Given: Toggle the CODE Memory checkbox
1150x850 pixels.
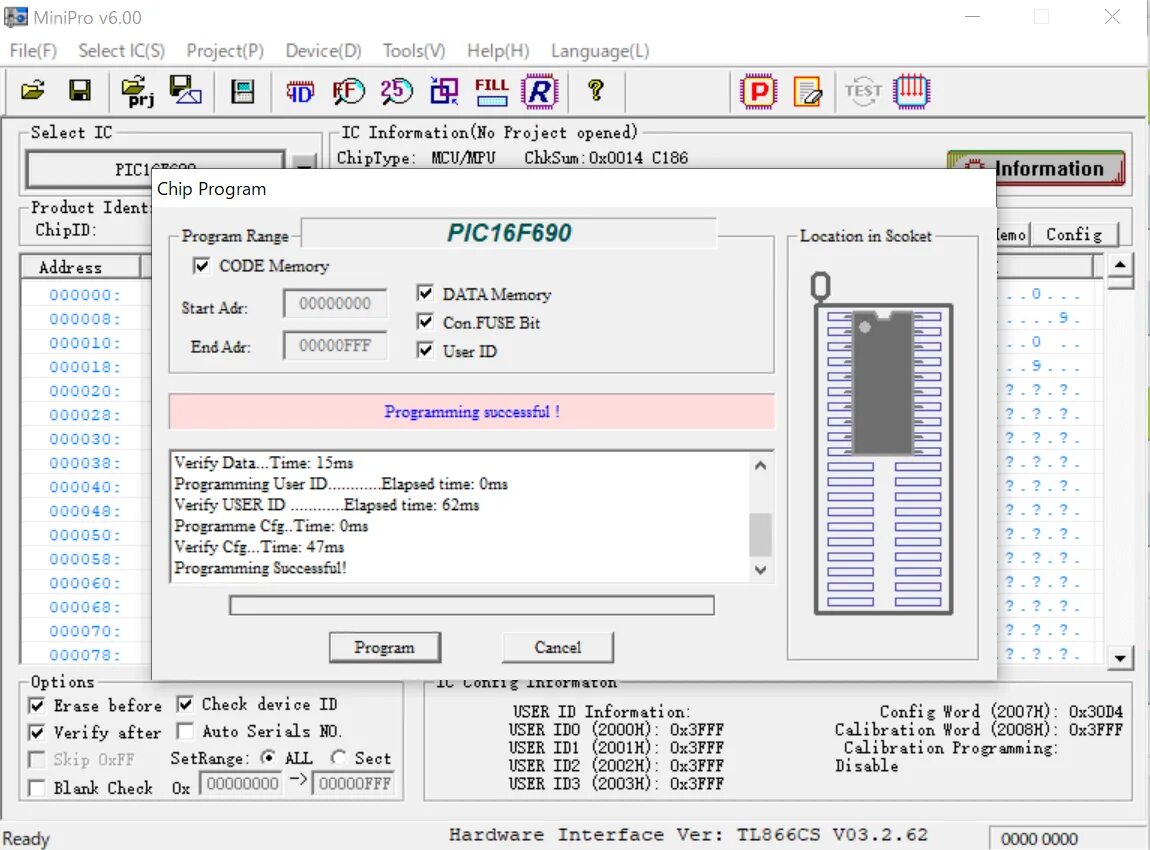Looking at the screenshot, I should [x=201, y=265].
